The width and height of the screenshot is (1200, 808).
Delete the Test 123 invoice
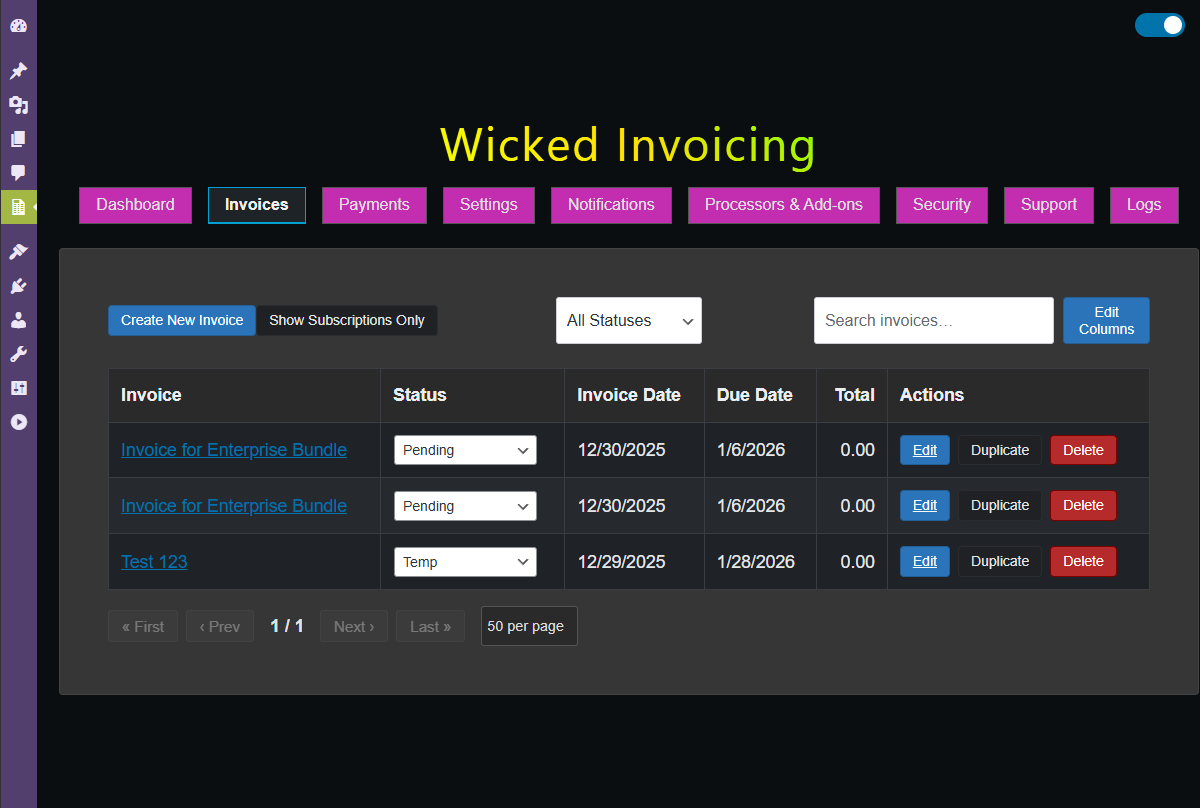point(1082,562)
